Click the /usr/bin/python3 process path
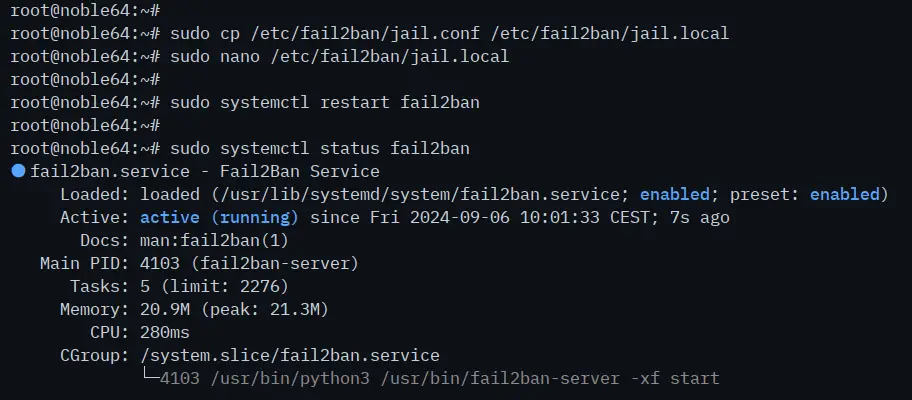This screenshot has width=912, height=400. click(290, 378)
